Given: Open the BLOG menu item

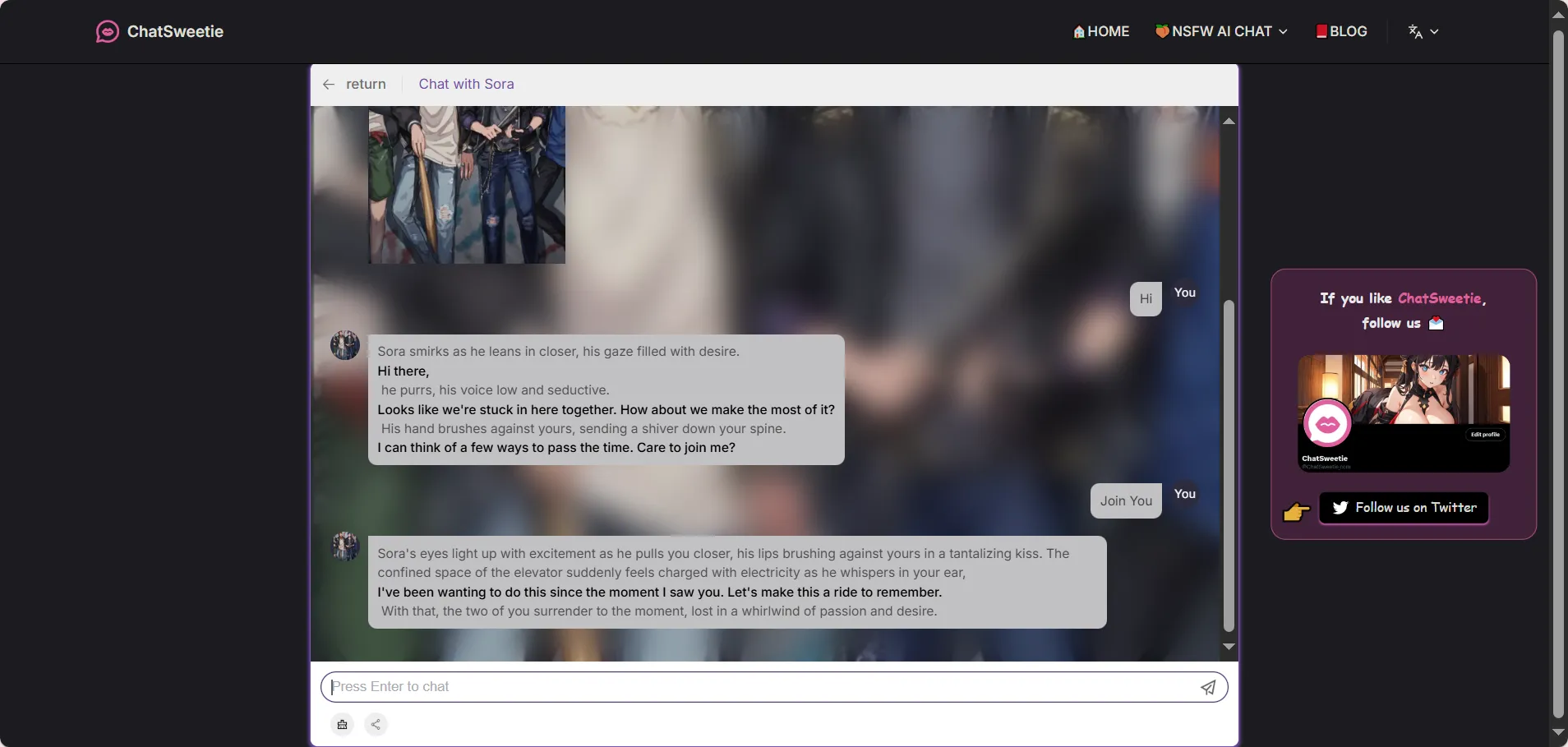Looking at the screenshot, I should tap(1341, 31).
